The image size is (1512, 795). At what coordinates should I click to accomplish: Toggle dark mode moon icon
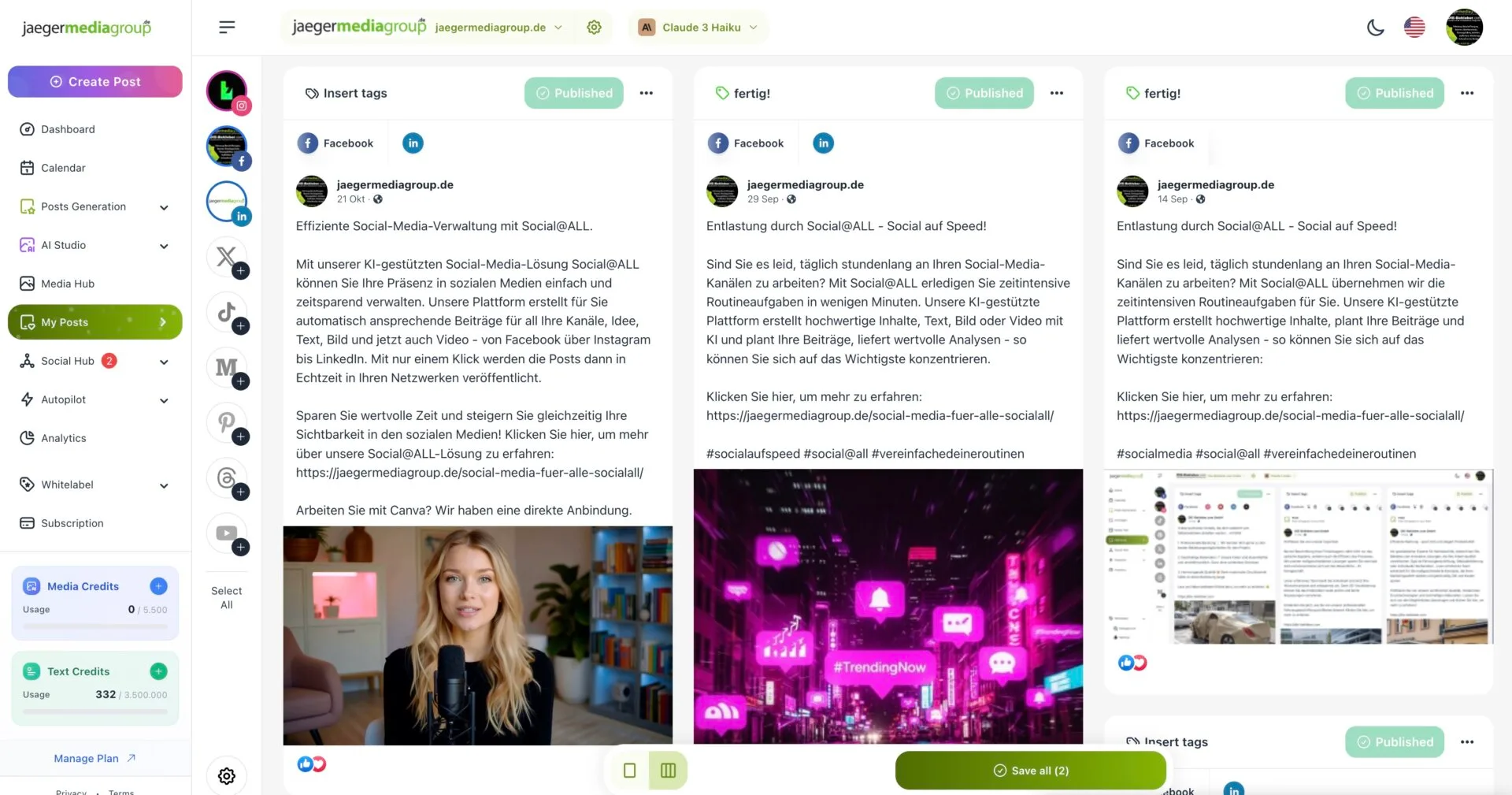1375,28
